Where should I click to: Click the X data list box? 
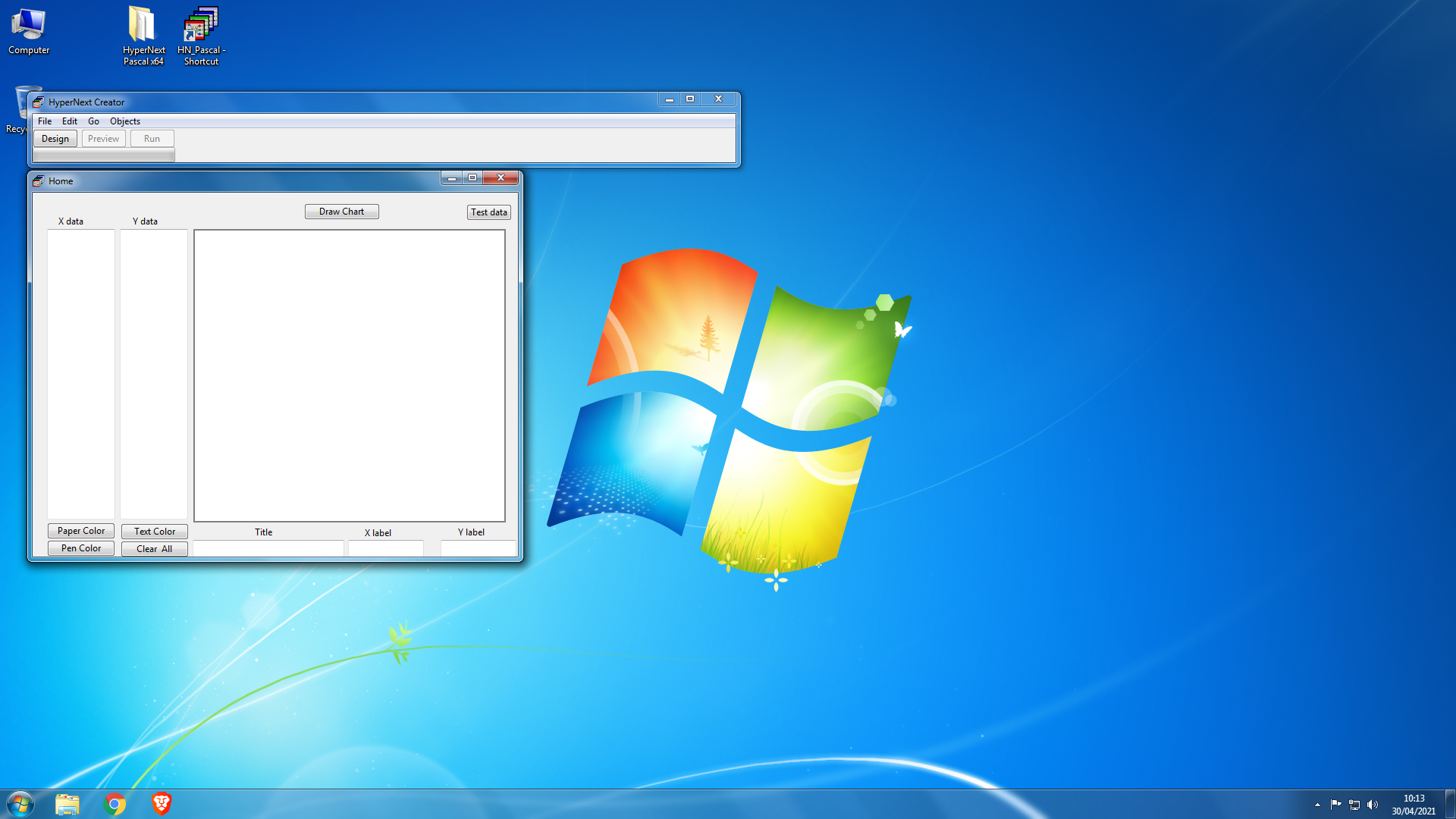click(x=81, y=373)
